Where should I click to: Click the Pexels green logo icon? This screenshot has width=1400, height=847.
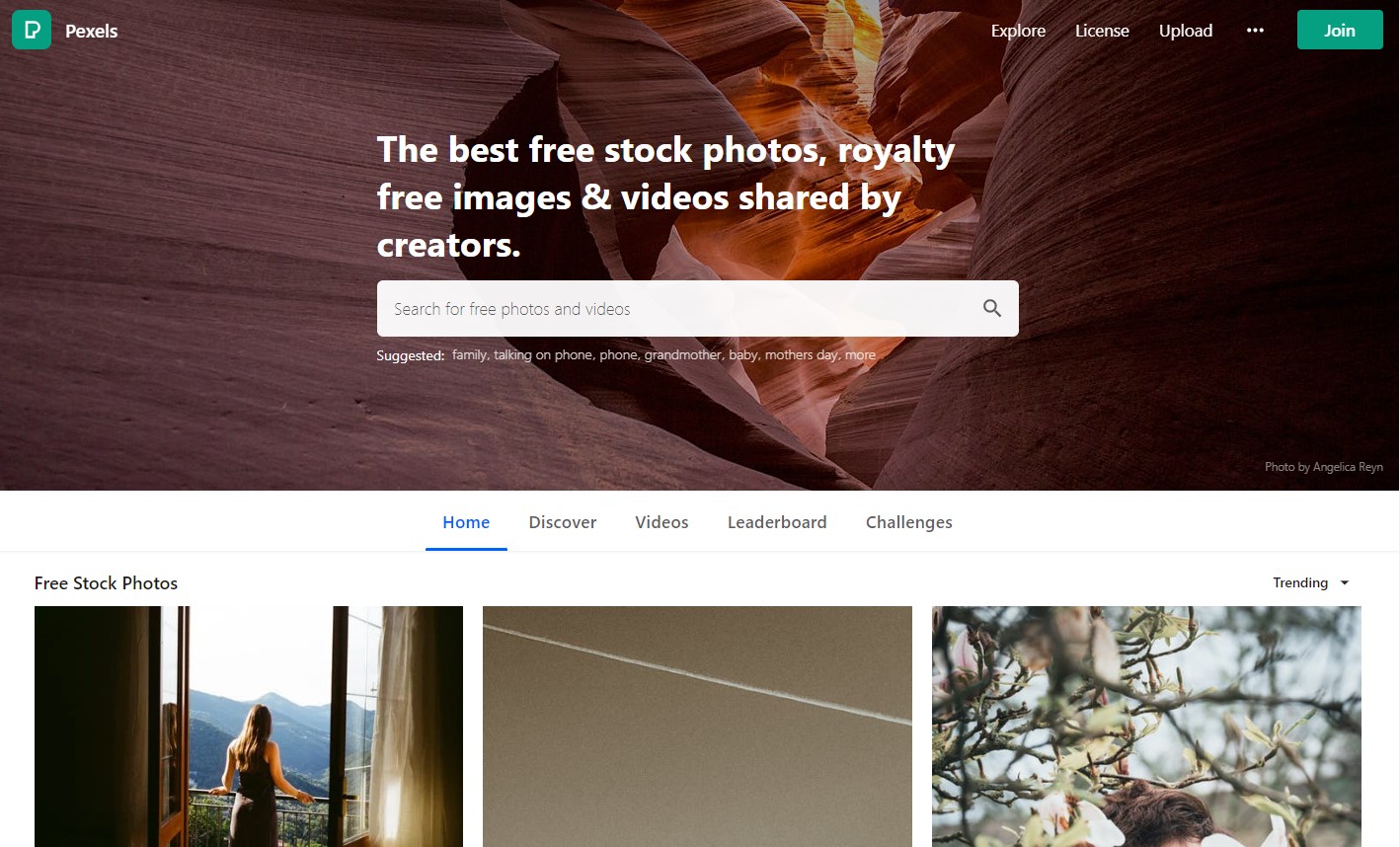tap(32, 31)
